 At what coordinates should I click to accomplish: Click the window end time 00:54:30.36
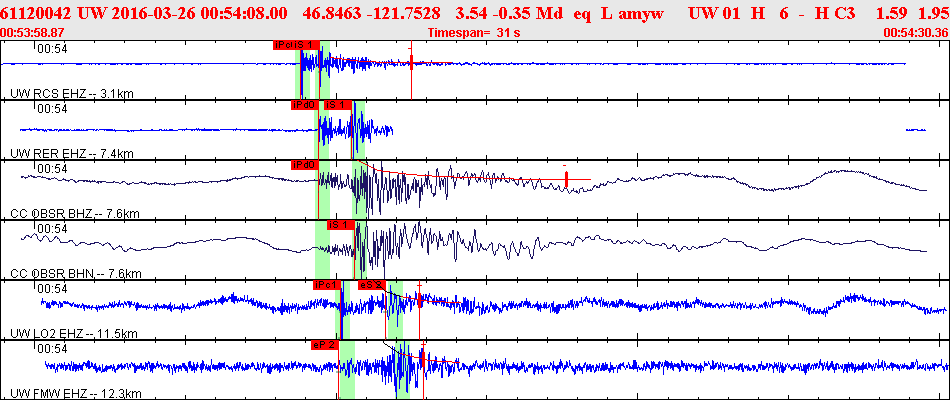point(915,33)
